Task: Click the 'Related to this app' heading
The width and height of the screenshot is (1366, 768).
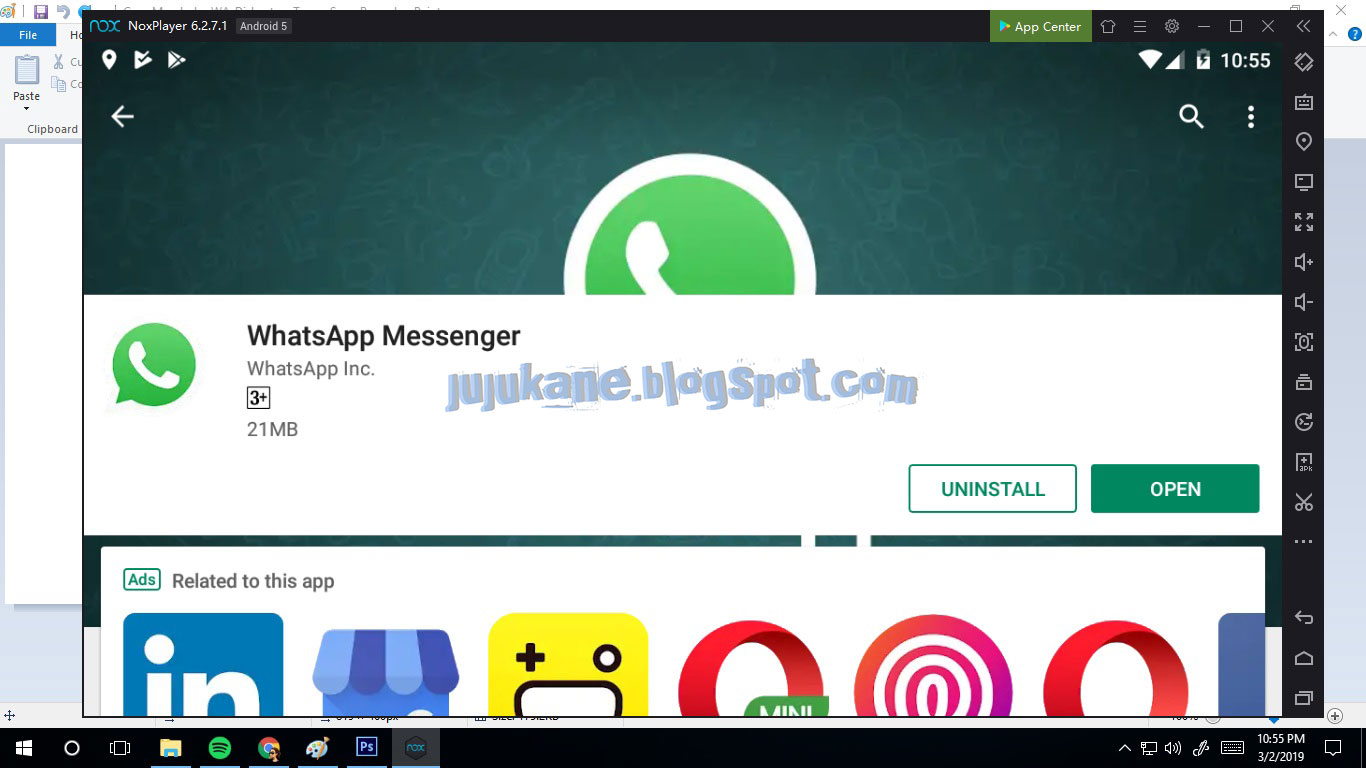Action: (x=253, y=581)
